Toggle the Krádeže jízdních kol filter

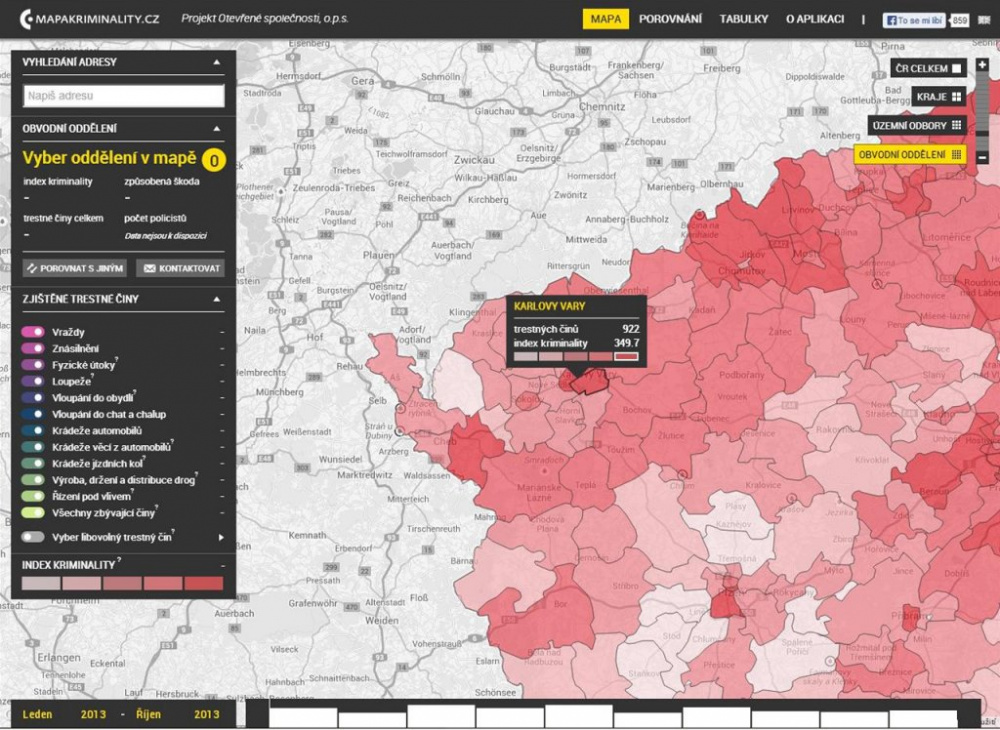click(x=33, y=464)
